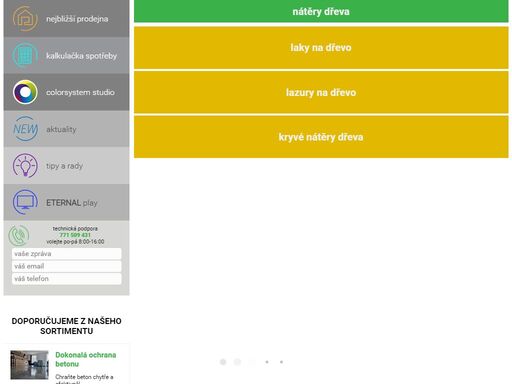Select the fourth carousel pagination dot

tap(267, 362)
